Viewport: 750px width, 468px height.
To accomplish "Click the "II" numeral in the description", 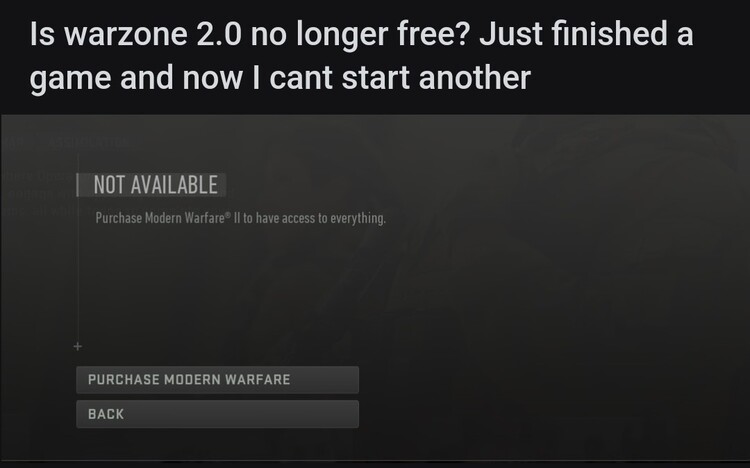I will tap(237, 218).
